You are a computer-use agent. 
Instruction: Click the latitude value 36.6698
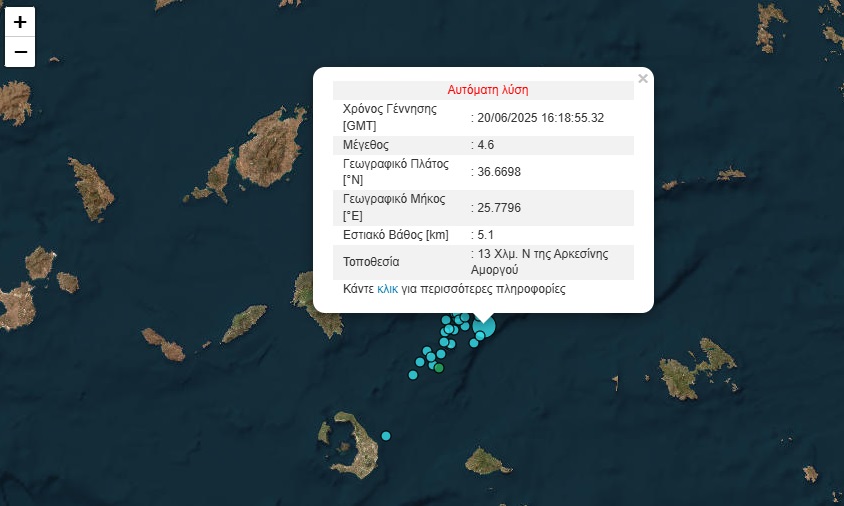[x=499, y=172]
